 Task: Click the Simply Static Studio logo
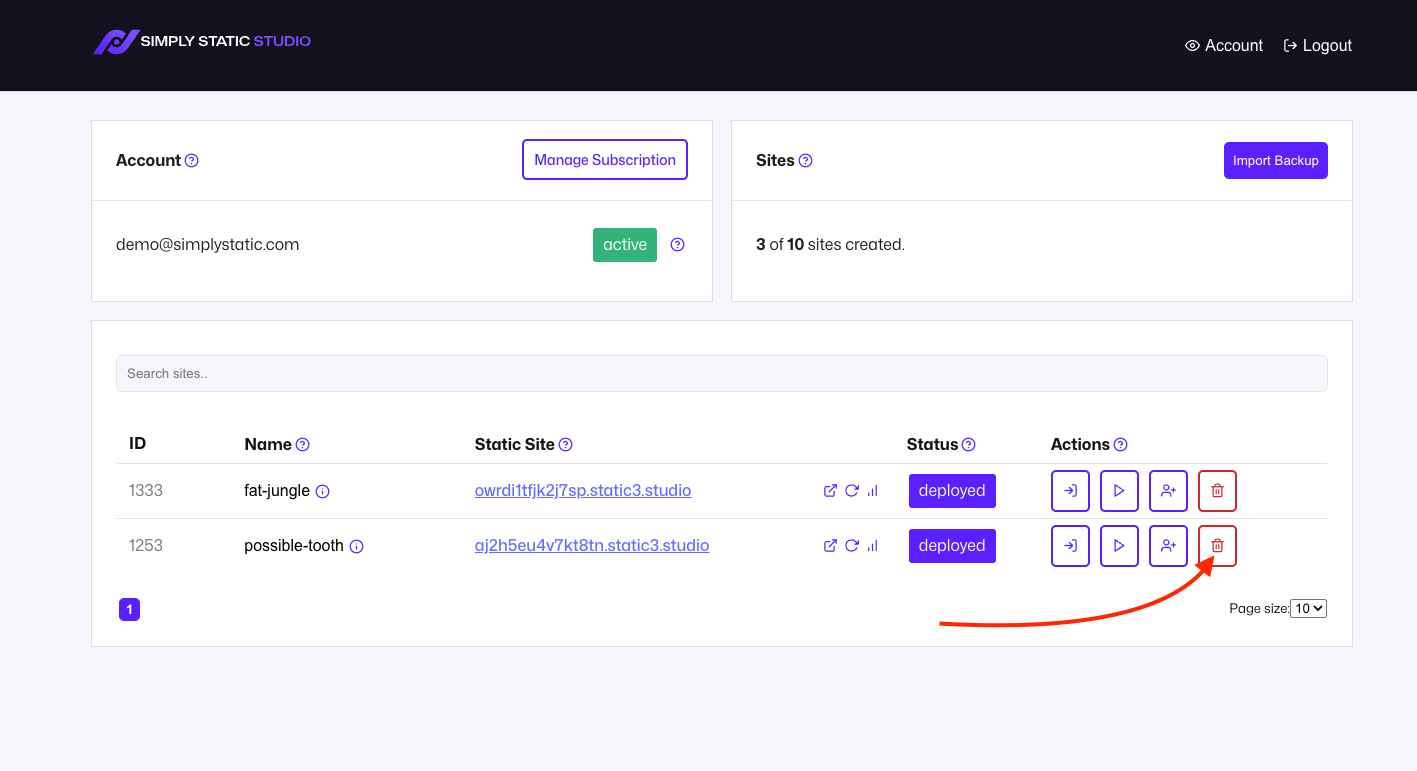(202, 42)
